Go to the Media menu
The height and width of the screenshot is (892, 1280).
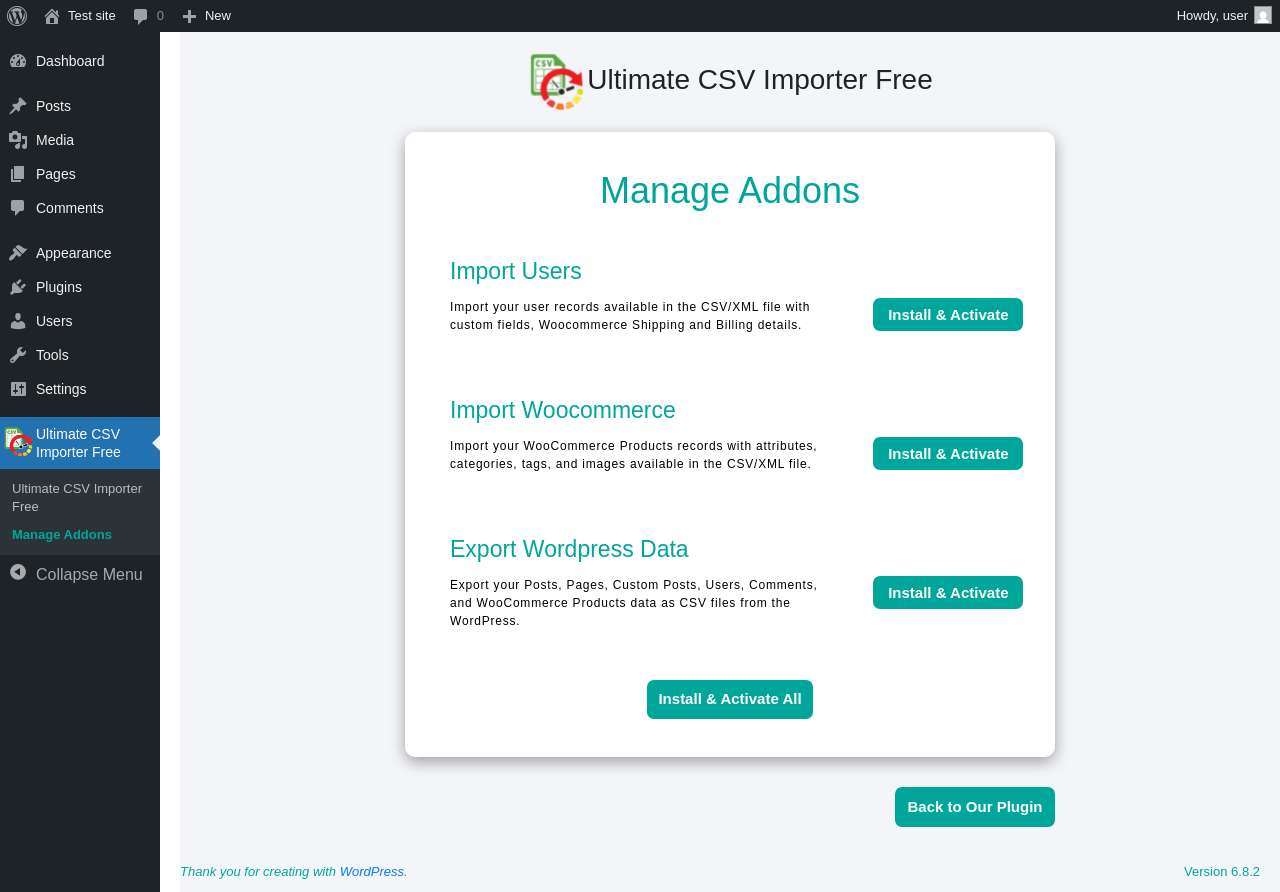pos(55,140)
